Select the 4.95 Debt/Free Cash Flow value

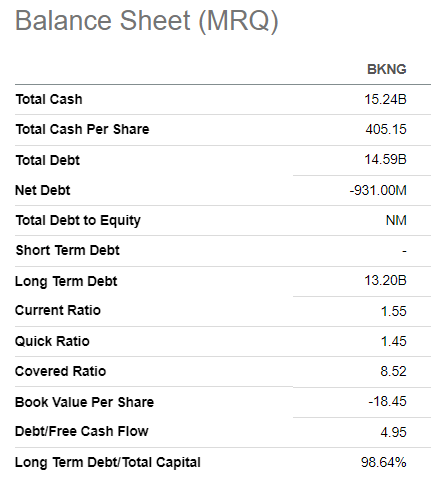(393, 432)
